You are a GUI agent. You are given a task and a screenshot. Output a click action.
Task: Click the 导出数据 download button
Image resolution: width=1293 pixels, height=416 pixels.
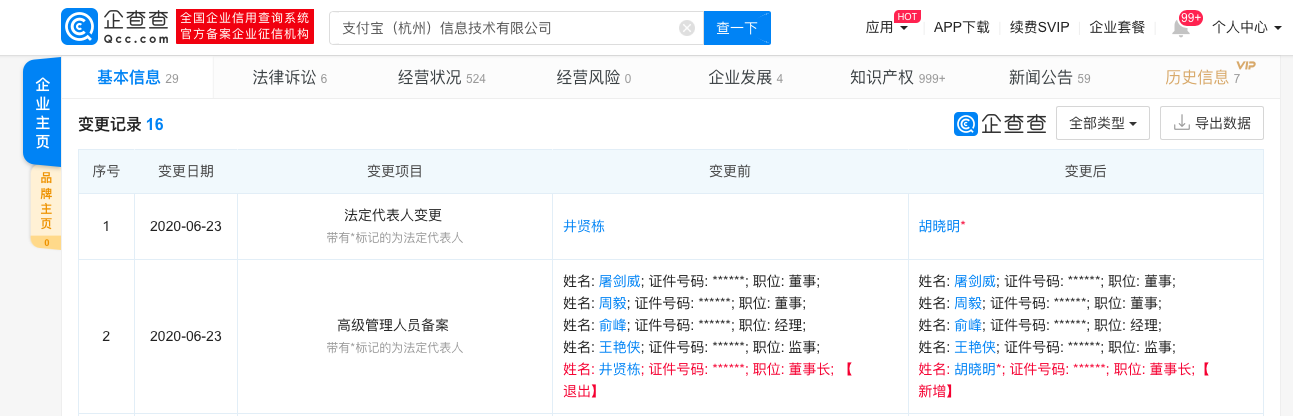1212,123
